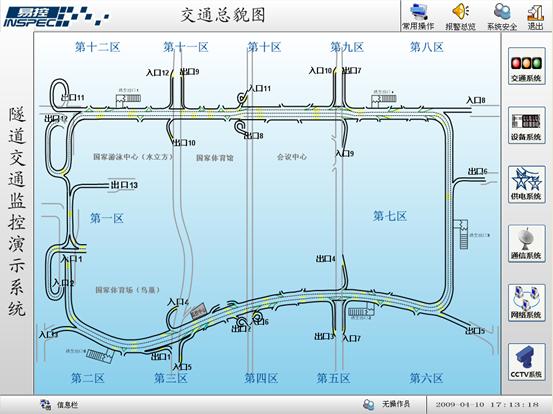
Task: Click the 入口9 entrance marker
Action: pyautogui.click(x=345, y=153)
